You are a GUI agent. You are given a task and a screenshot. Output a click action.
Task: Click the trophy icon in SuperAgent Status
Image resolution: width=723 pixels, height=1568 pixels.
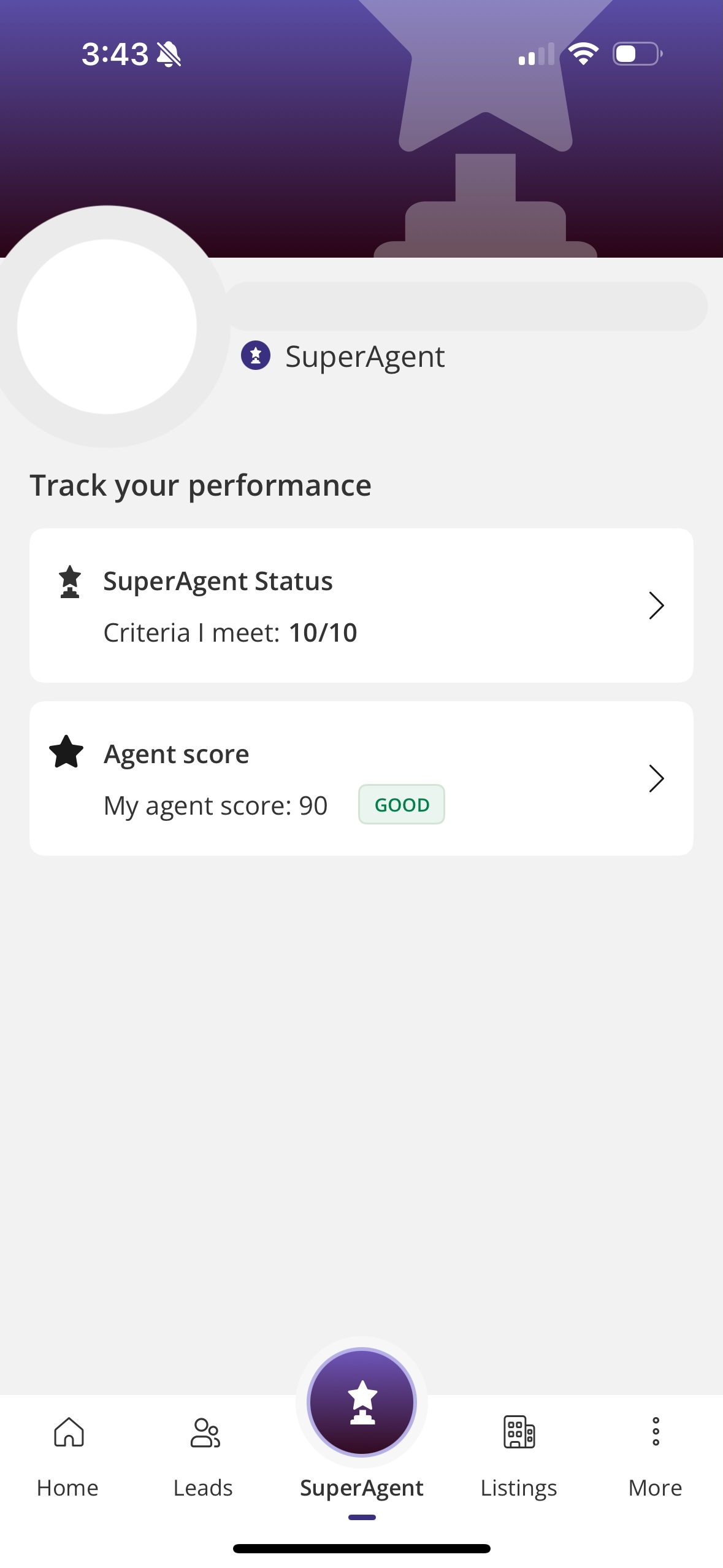[x=70, y=582]
